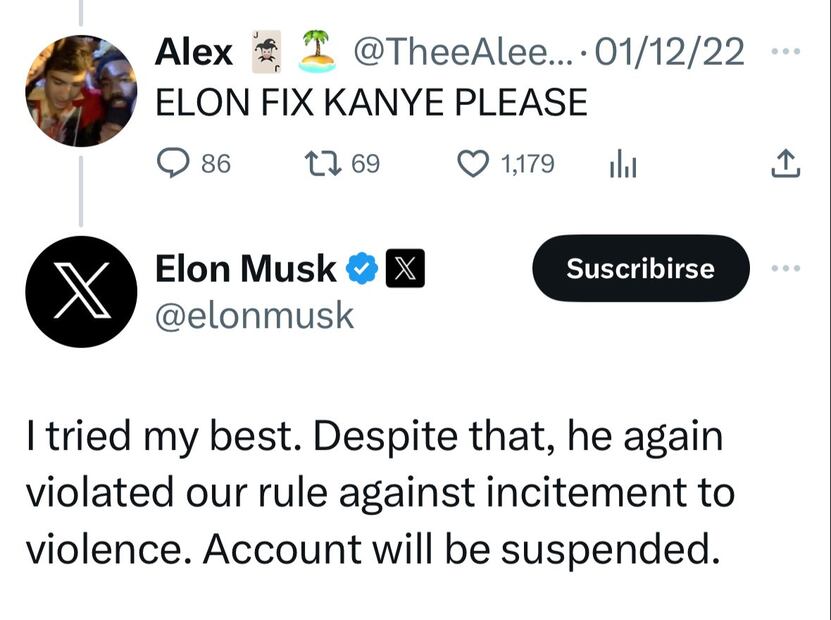
Task: Click the X affiliation badge beside Elon Musk
Action: pos(405,268)
